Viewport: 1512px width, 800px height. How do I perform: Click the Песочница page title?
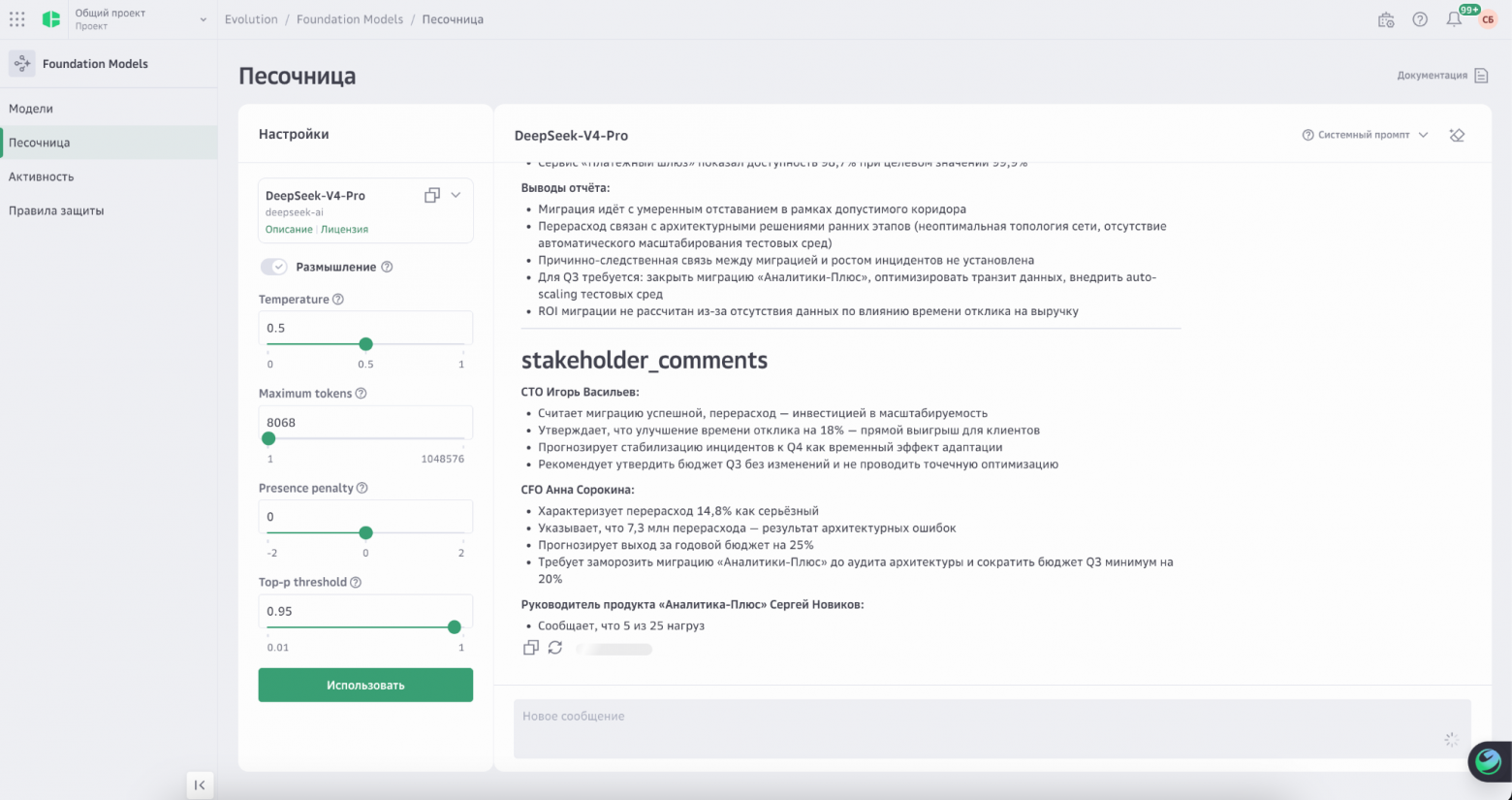(x=298, y=77)
